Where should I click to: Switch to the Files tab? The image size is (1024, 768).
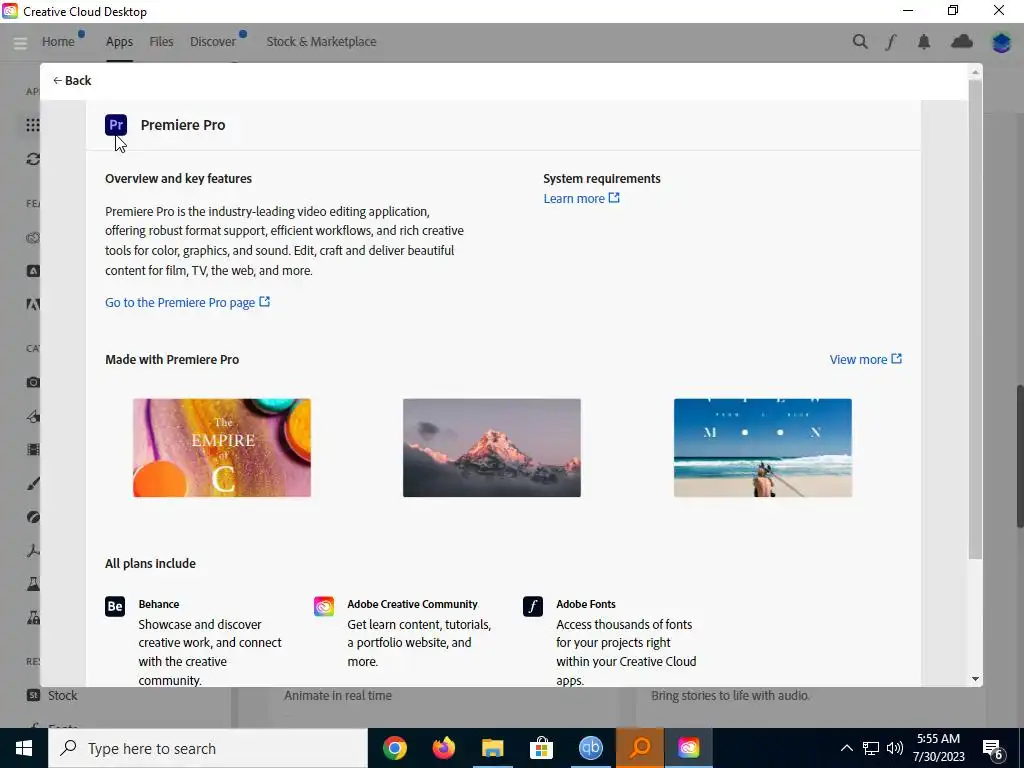pyautogui.click(x=161, y=41)
